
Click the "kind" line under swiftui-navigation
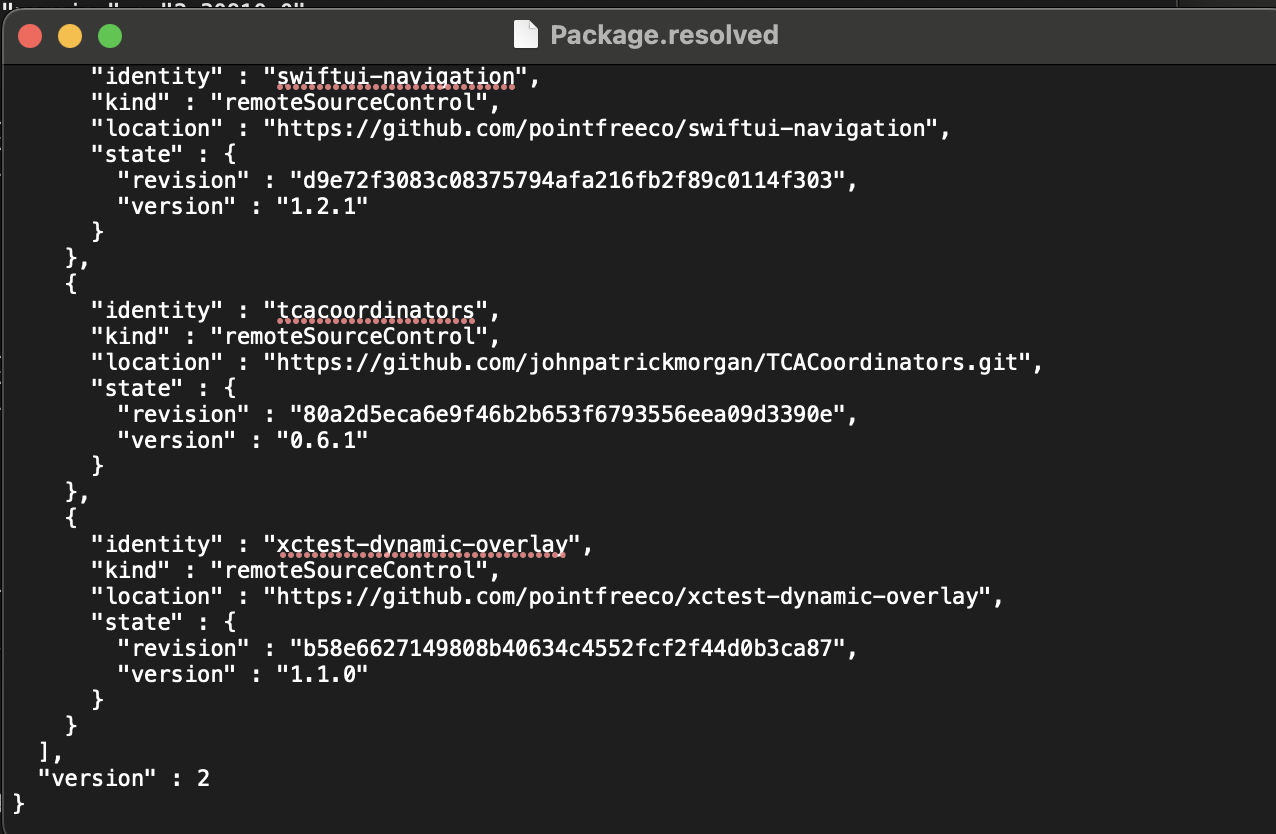tap(295, 102)
